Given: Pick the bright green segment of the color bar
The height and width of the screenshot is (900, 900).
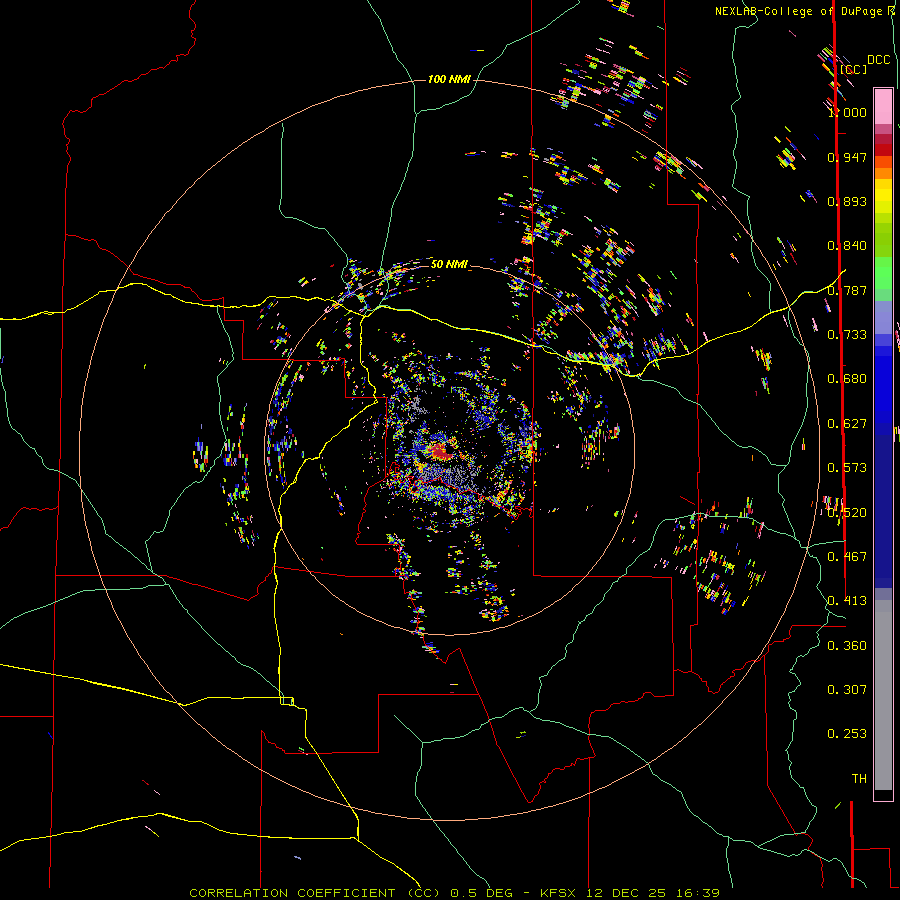Looking at the screenshot, I should [883, 273].
